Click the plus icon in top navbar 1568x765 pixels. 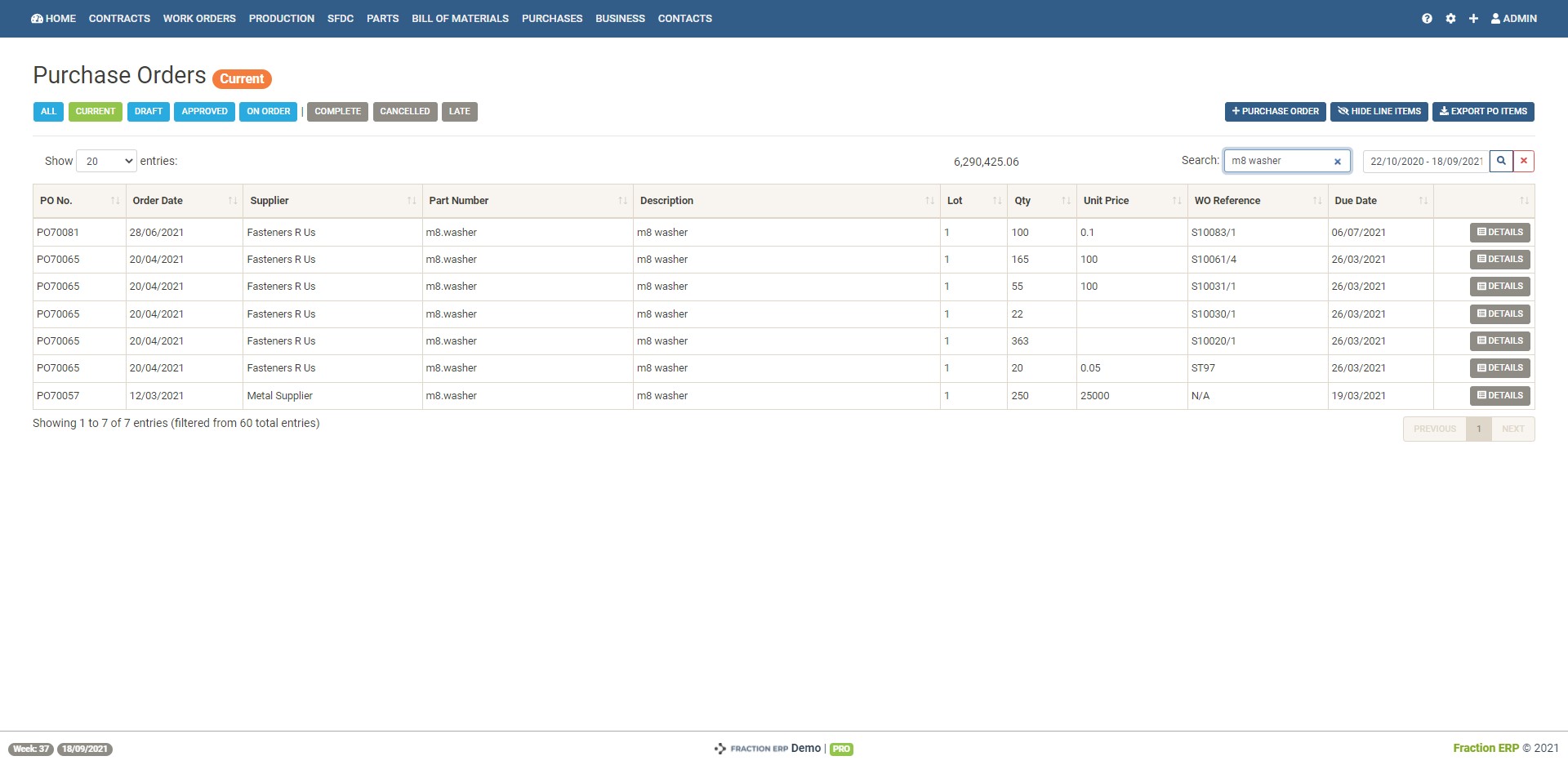tap(1473, 18)
